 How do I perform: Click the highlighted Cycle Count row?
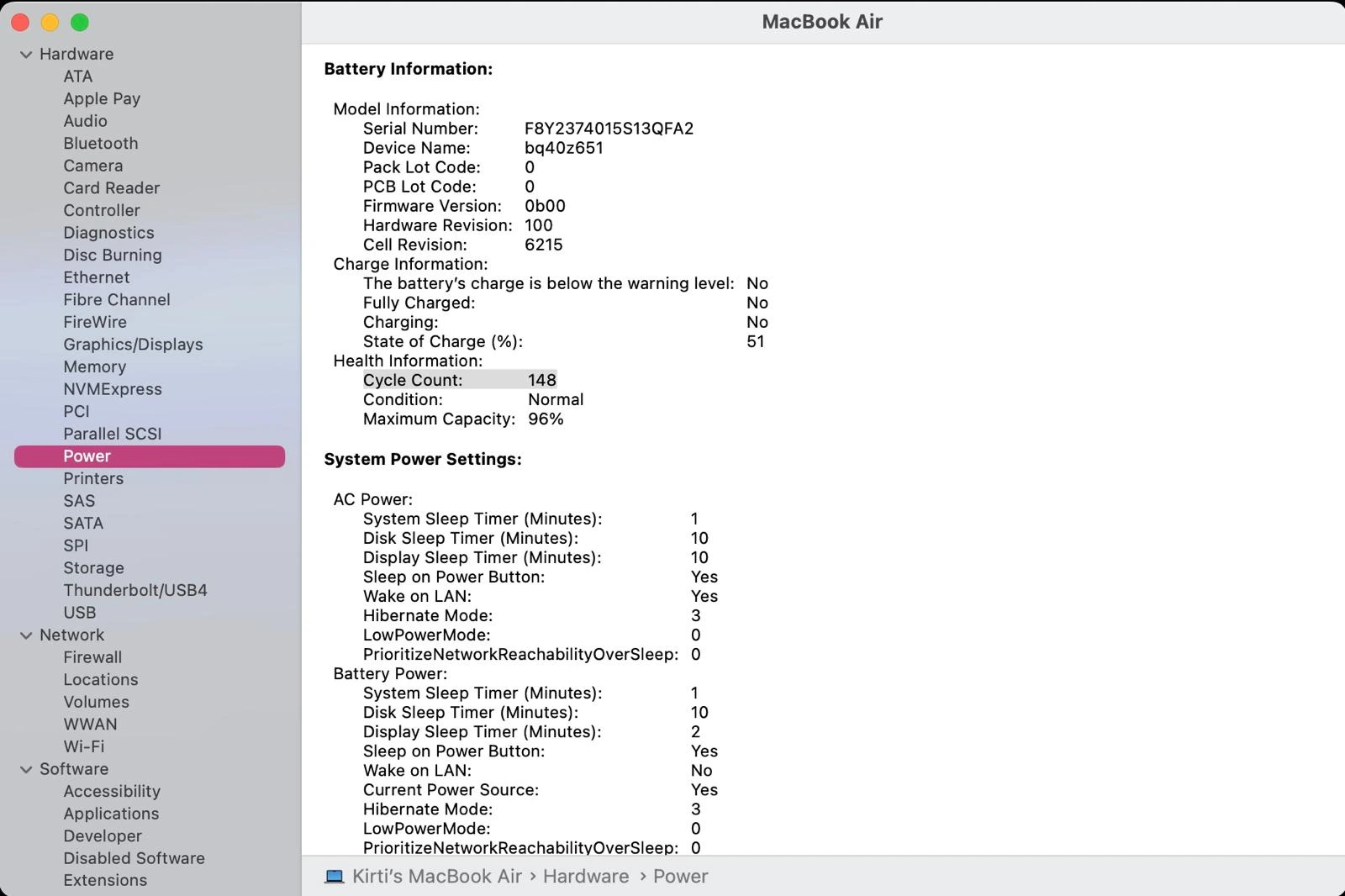460,380
